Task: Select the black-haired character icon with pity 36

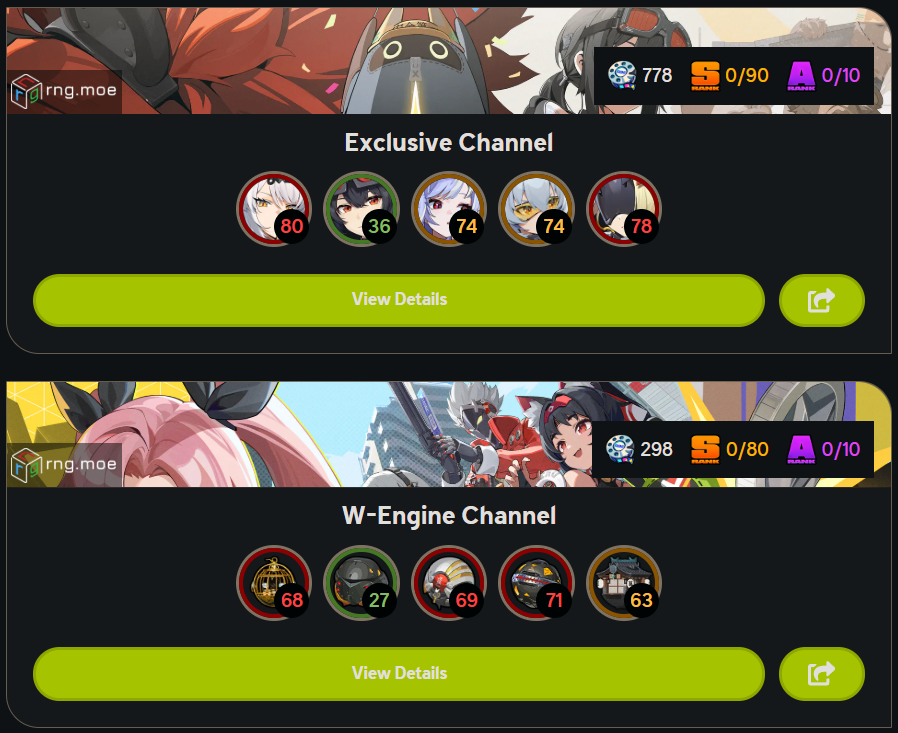Action: point(361,209)
